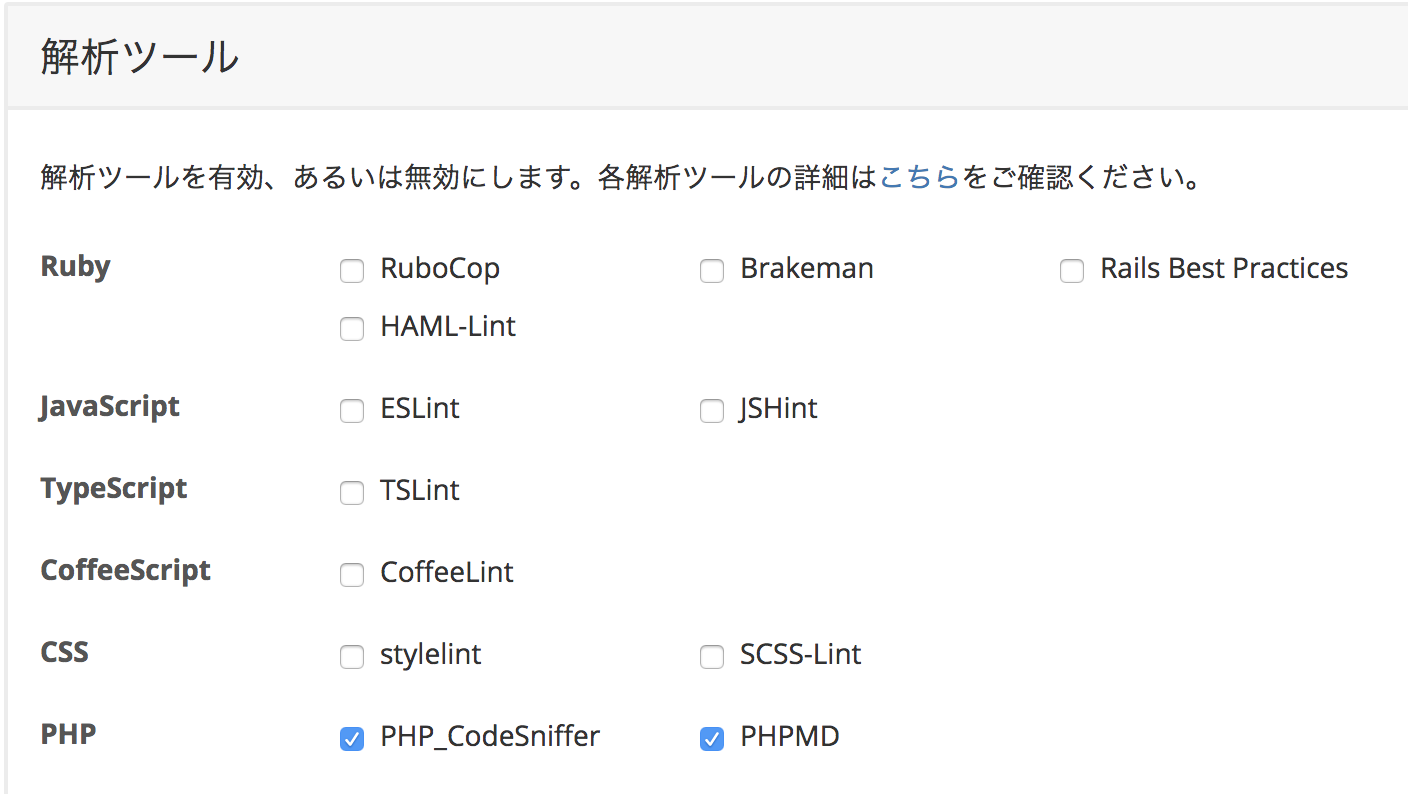Enable the RuboCop checkbox
This screenshot has height=794, width=1408.
pyautogui.click(x=352, y=271)
